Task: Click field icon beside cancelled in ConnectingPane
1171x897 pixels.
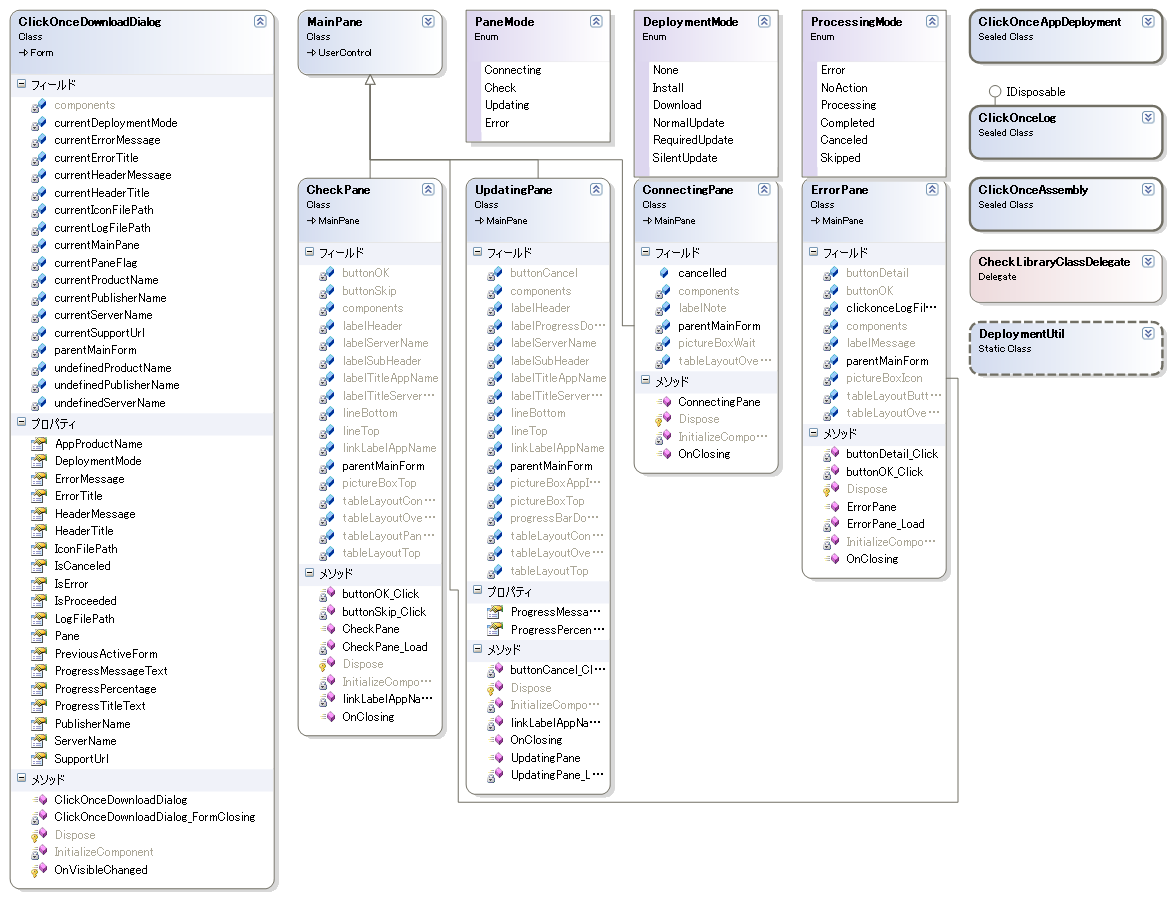Action: [663, 273]
